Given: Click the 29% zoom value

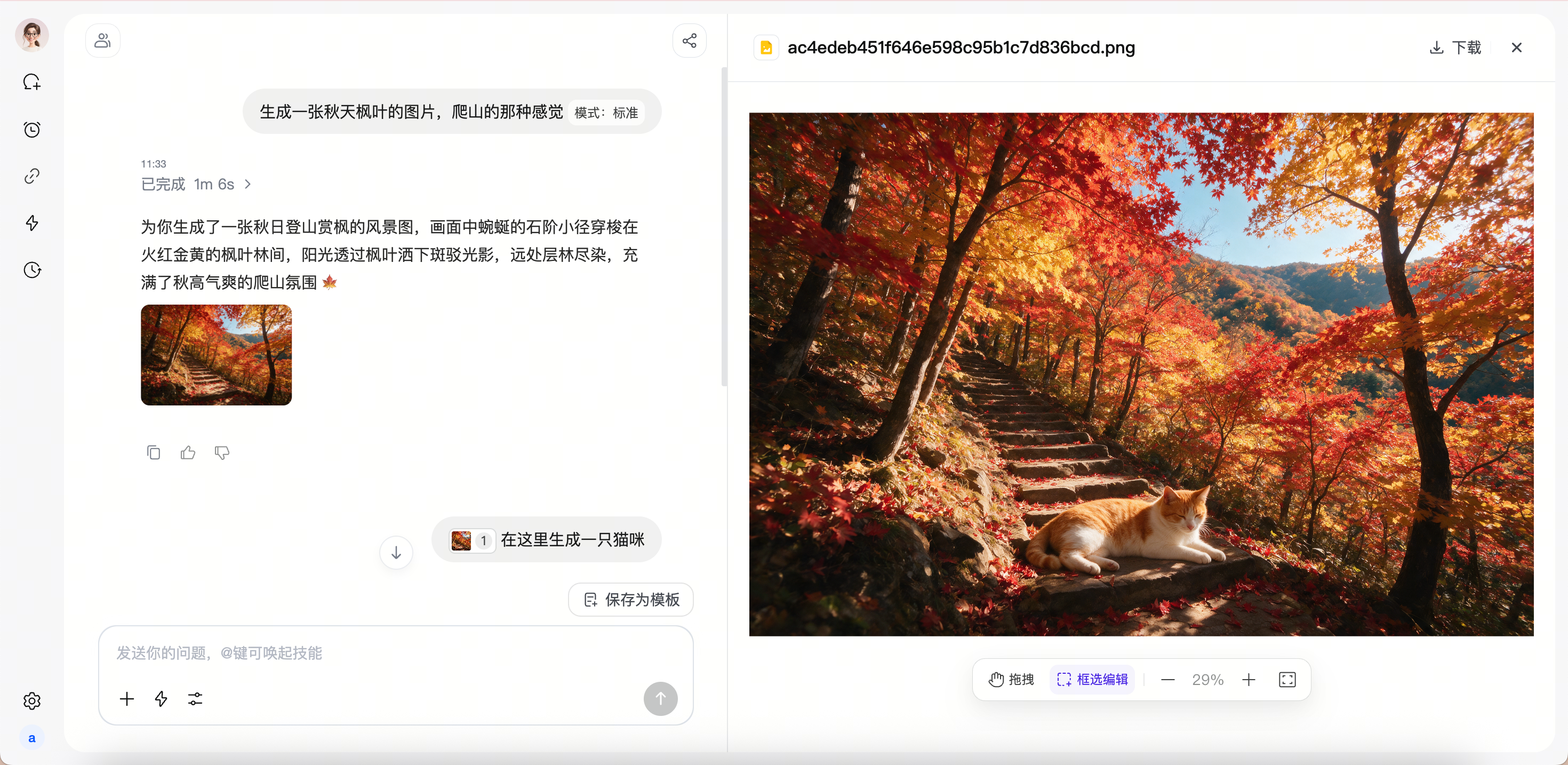Looking at the screenshot, I should tap(1207, 679).
